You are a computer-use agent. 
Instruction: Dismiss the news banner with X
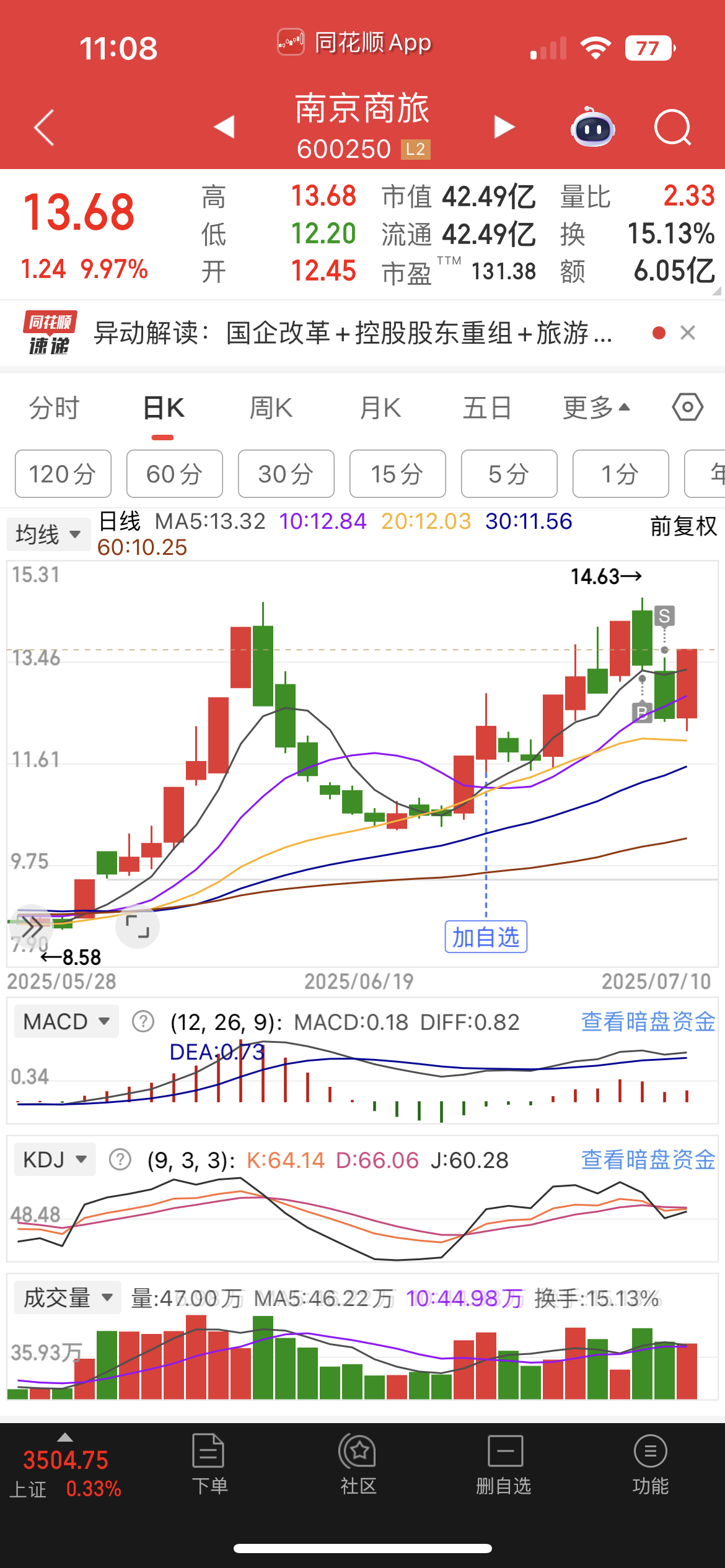[x=688, y=333]
